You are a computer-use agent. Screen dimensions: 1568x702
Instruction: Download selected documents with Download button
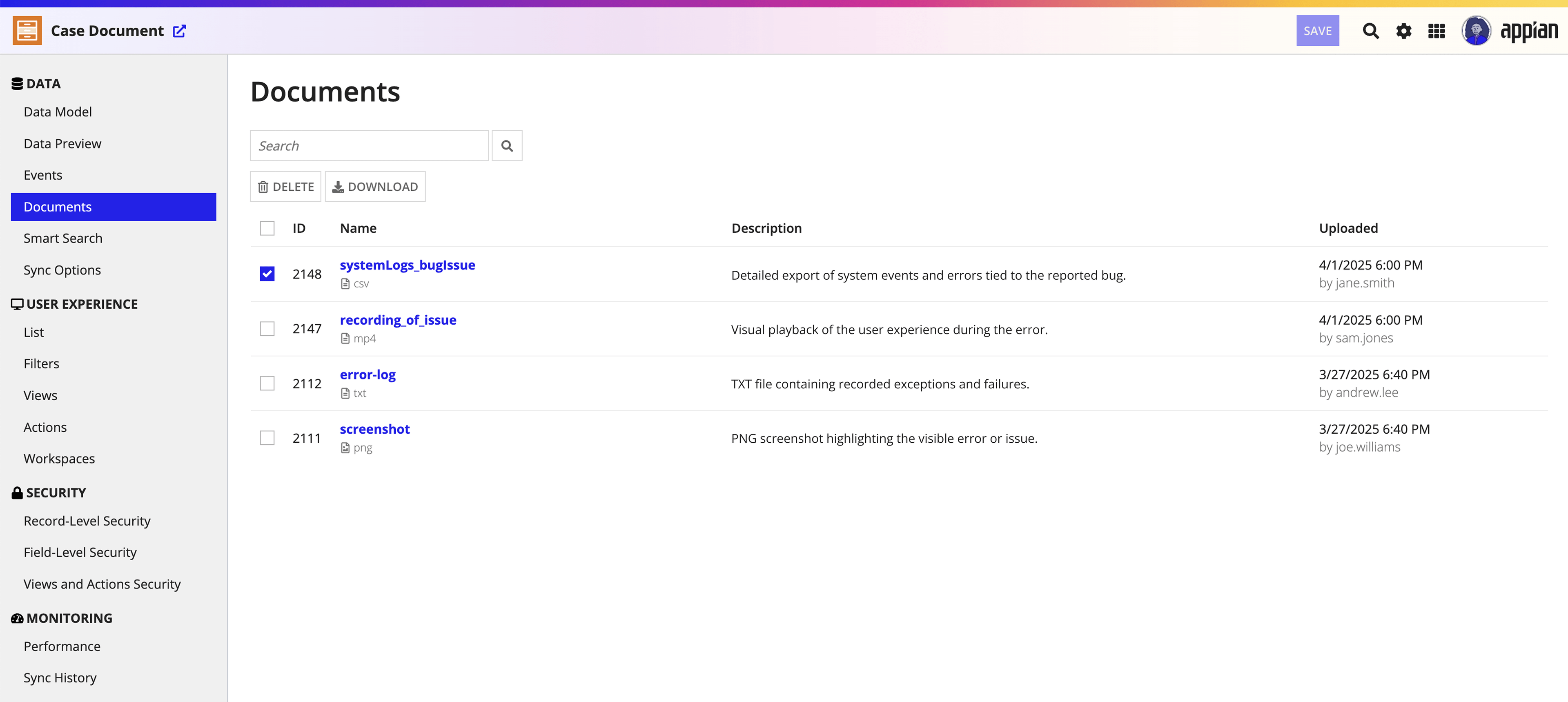click(x=375, y=186)
